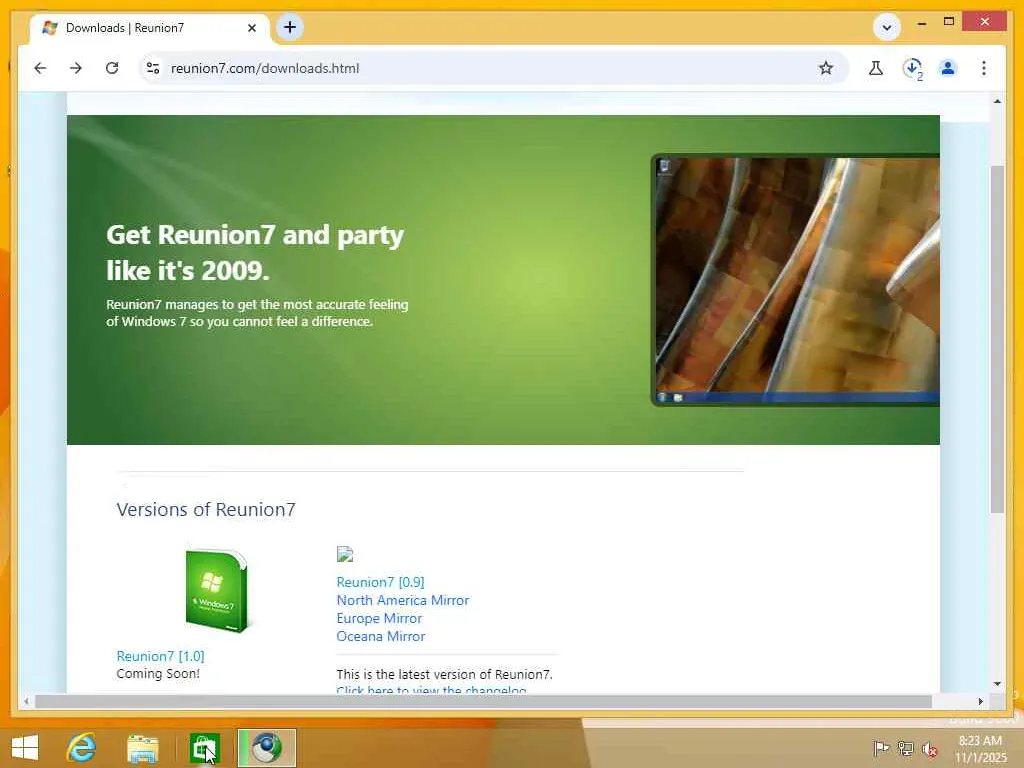1024x768 pixels.
Task: Open File Explorer from taskbar
Action: 142,748
